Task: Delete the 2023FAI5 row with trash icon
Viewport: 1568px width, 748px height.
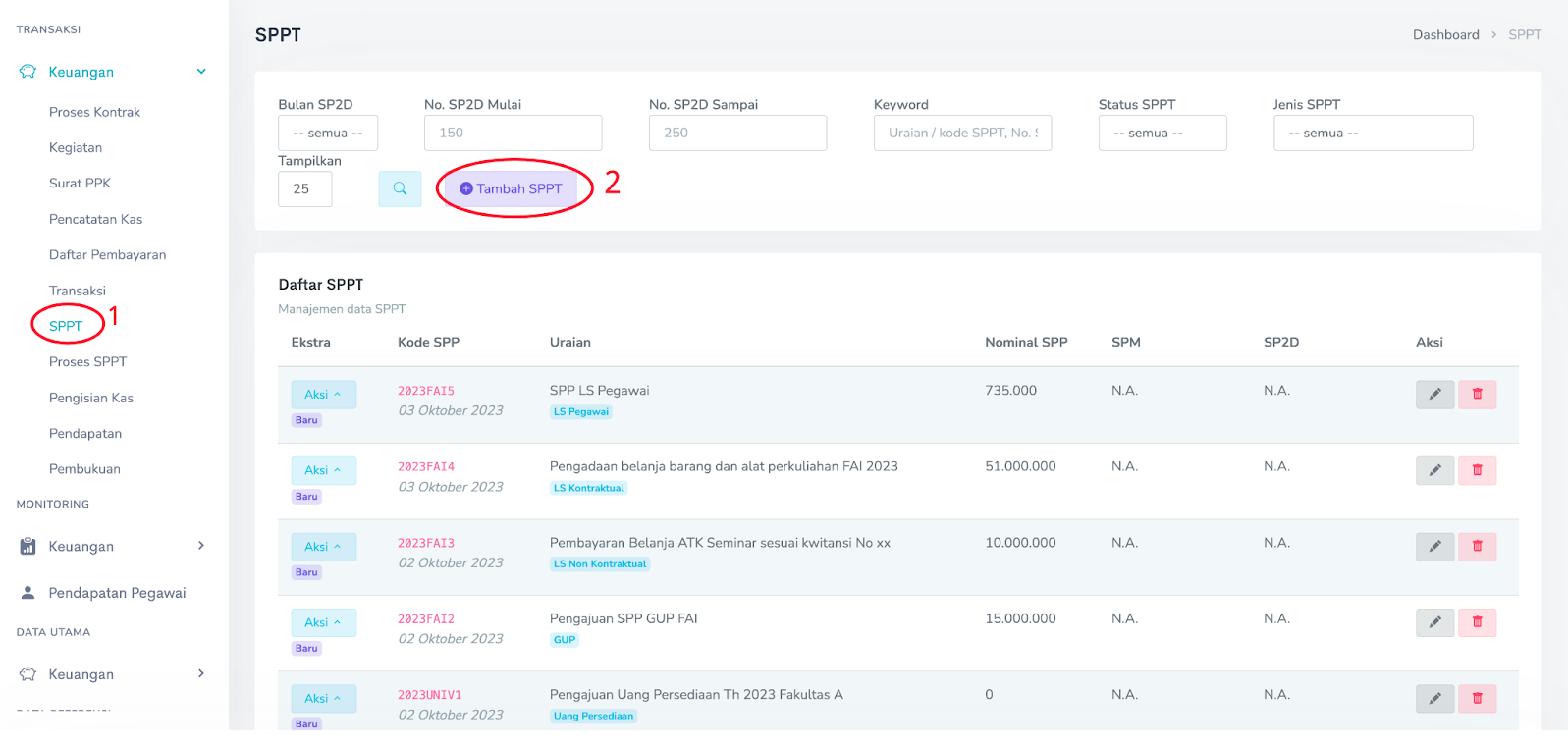Action: click(1477, 395)
